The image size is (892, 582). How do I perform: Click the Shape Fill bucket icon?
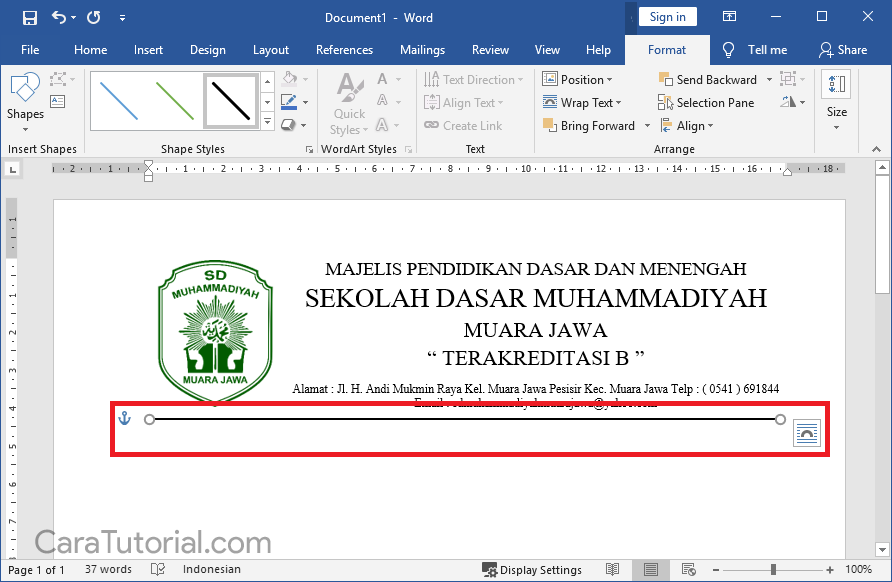(290, 79)
